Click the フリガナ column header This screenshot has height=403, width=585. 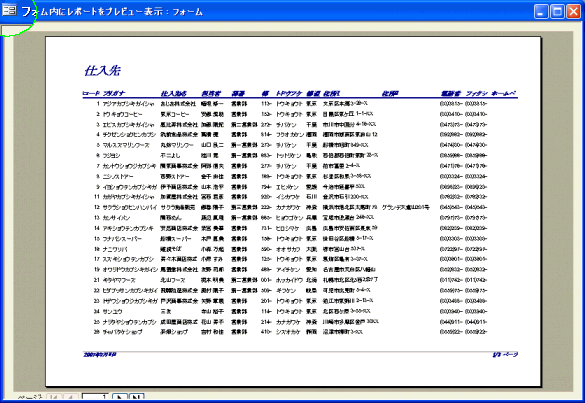[x=114, y=93]
